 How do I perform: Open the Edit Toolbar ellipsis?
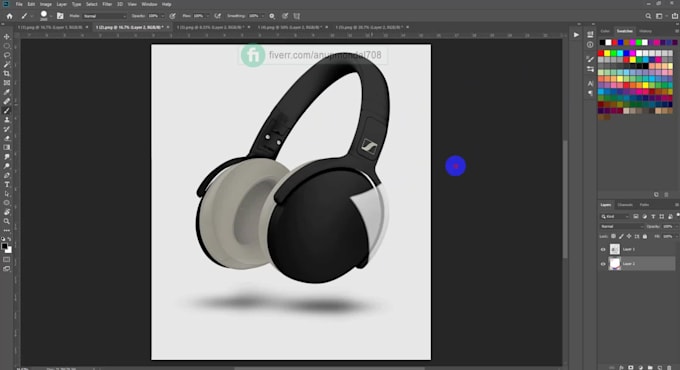[x=7, y=230]
